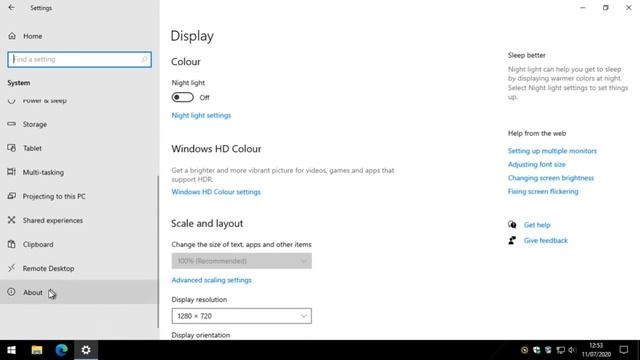Image resolution: width=640 pixels, height=360 pixels.
Task: Click the round yellow system tray icon
Action: (524, 350)
